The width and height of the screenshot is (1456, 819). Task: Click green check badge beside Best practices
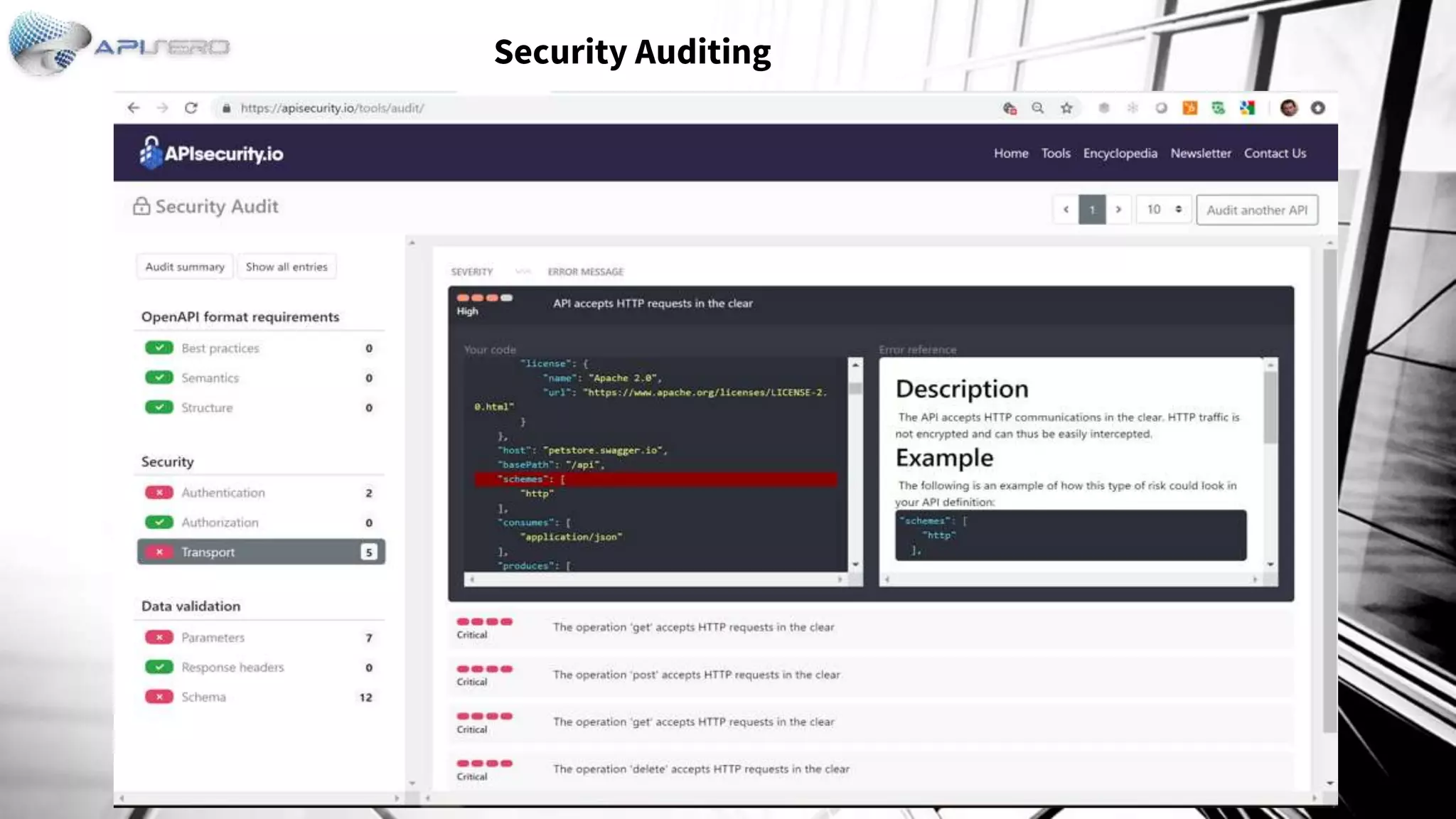(x=159, y=348)
